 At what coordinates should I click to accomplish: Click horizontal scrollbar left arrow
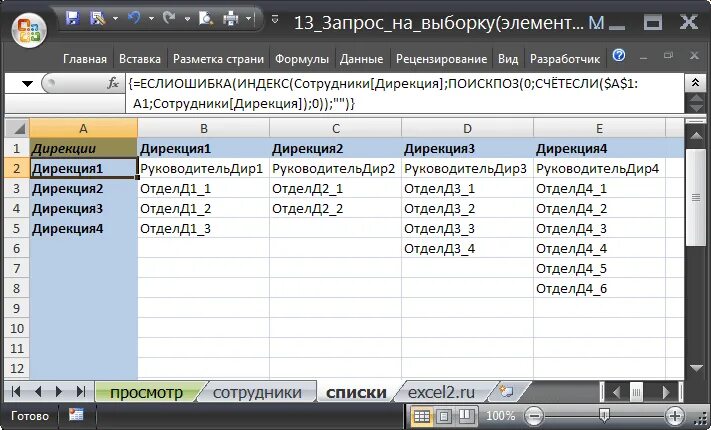[x=616, y=392]
